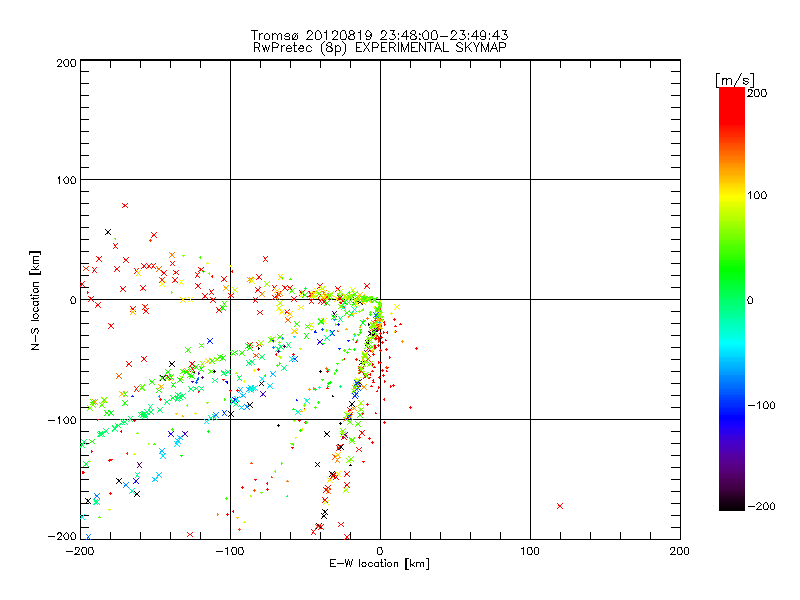The image size is (800, 600).
Task: Click the velocity colorbar
Action: pos(732,299)
